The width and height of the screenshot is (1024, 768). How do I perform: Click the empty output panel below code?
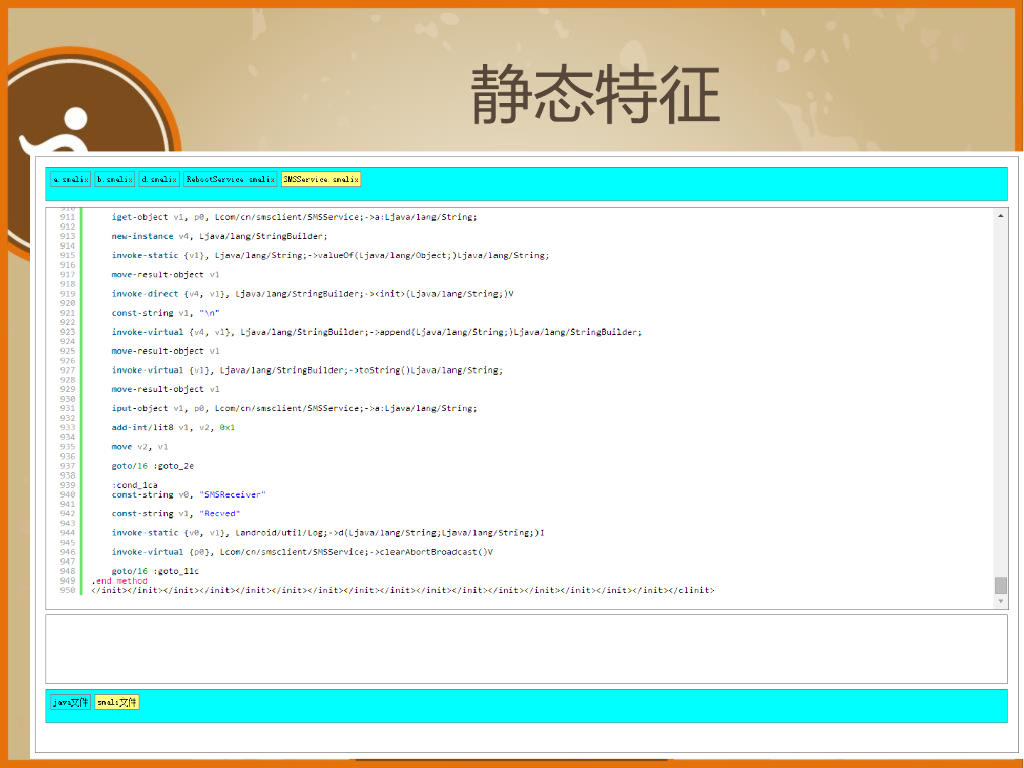click(526, 648)
